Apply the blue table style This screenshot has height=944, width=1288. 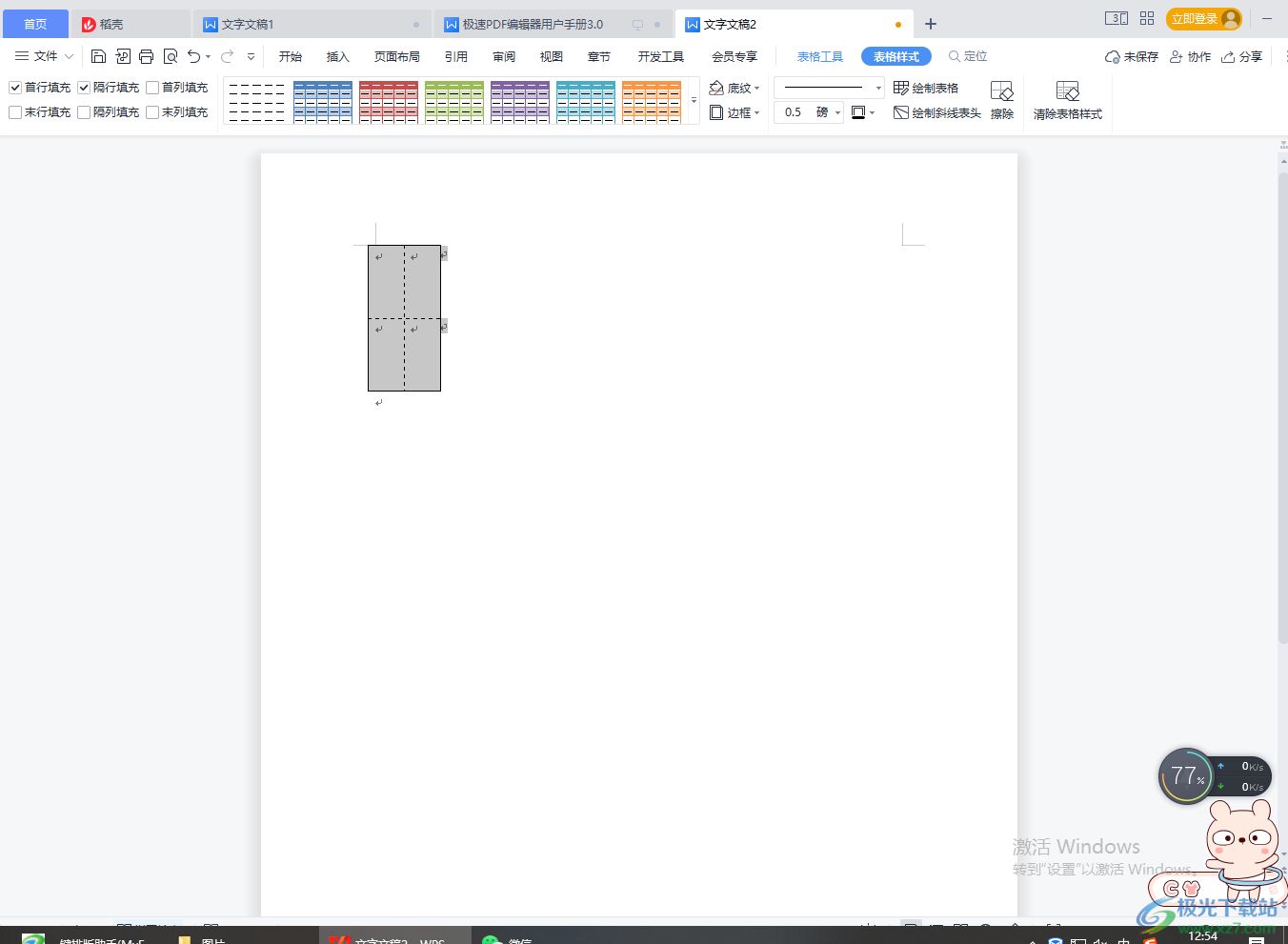323,102
